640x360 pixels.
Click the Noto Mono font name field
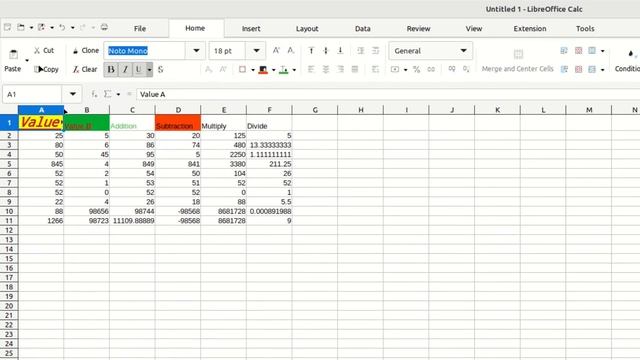(145, 51)
